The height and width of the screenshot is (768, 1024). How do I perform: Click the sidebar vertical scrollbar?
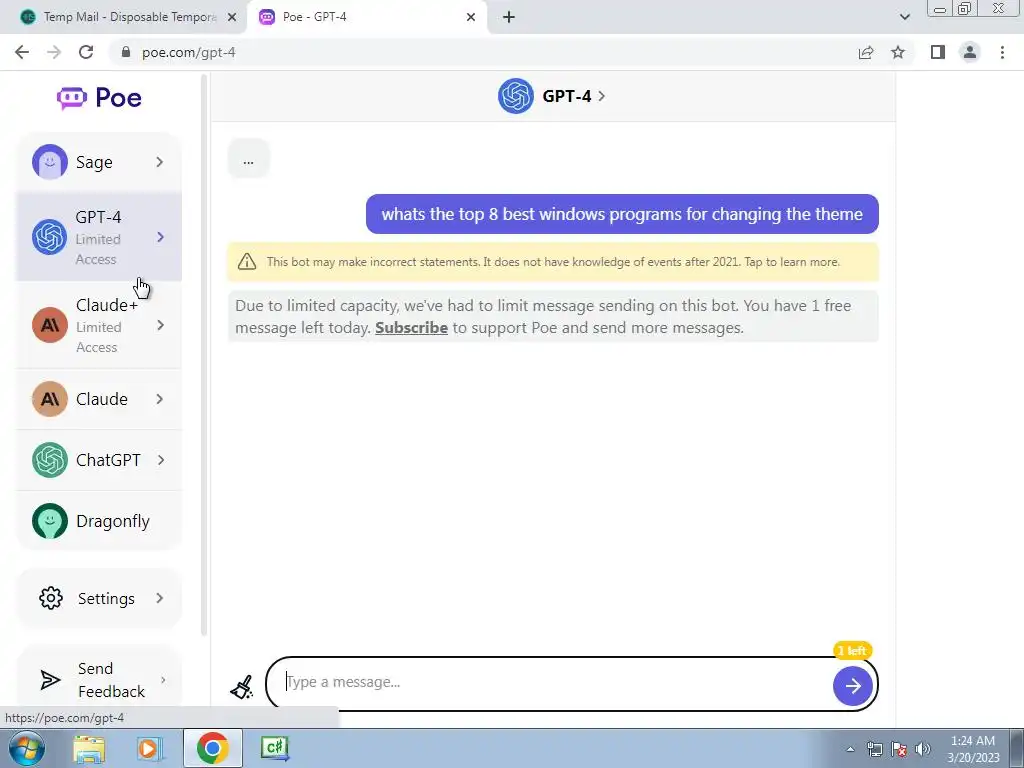pyautogui.click(x=204, y=355)
